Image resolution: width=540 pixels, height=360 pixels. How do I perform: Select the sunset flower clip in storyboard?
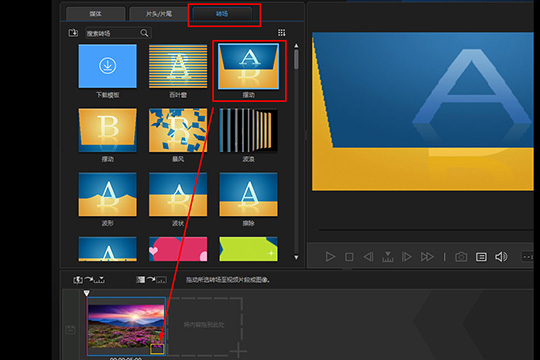click(126, 326)
